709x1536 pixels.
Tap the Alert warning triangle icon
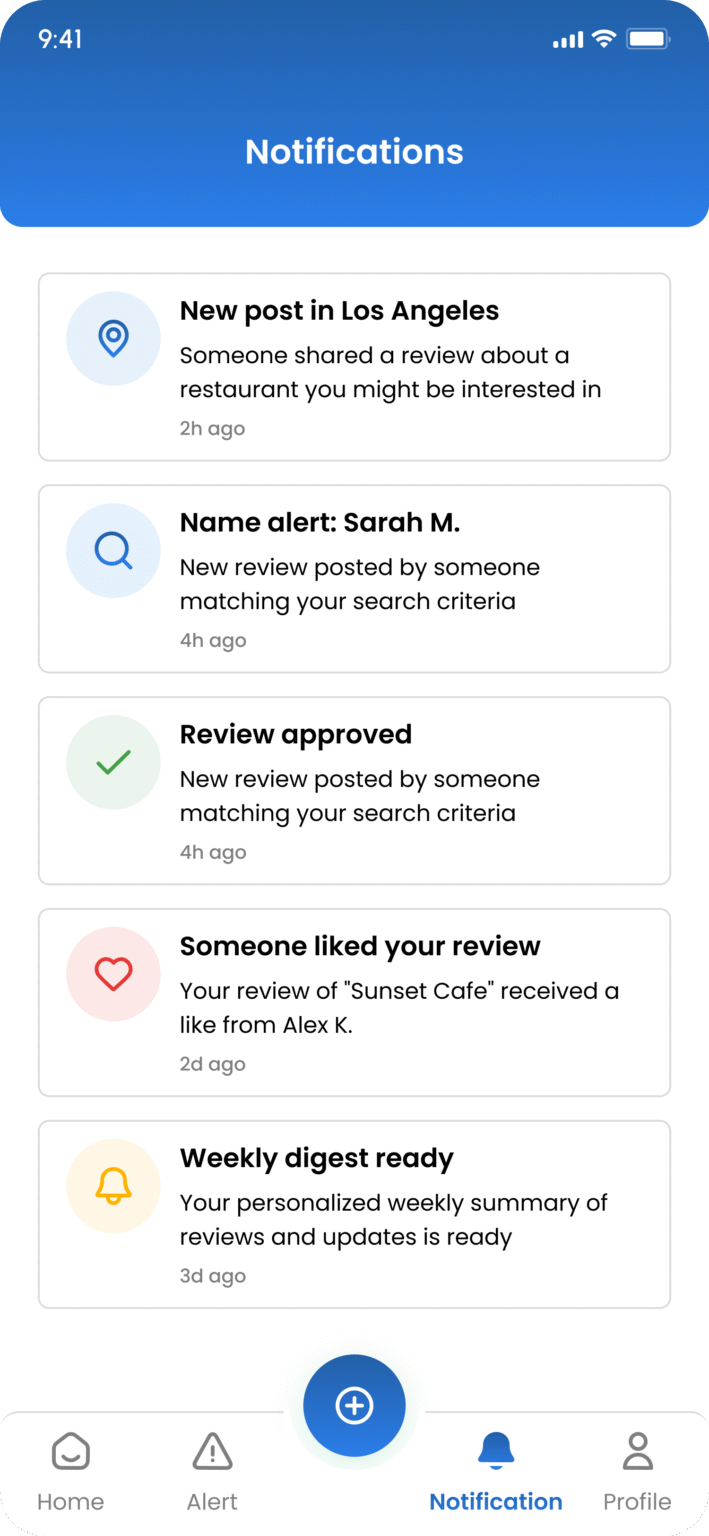[212, 1452]
